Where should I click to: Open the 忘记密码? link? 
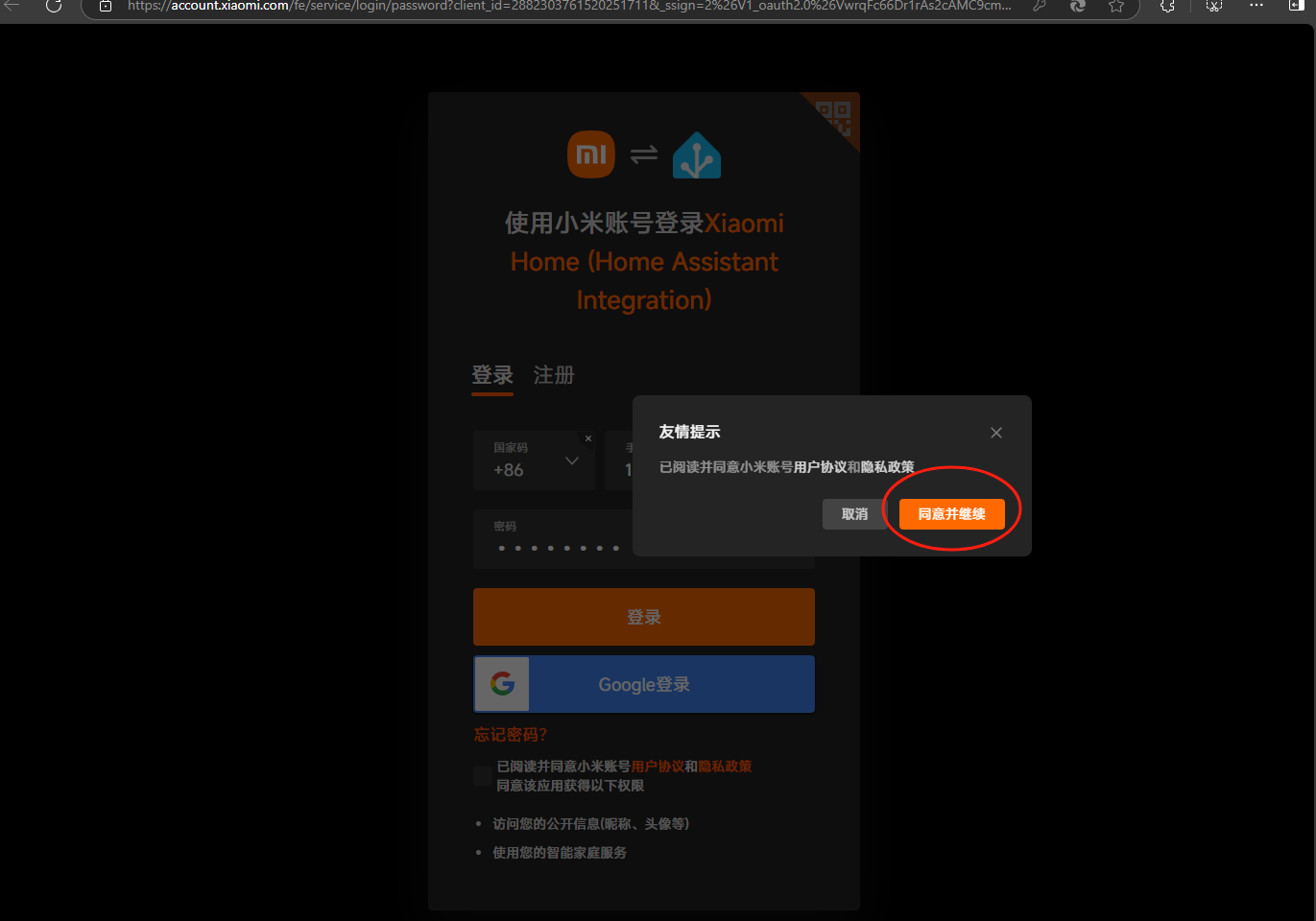point(511,735)
